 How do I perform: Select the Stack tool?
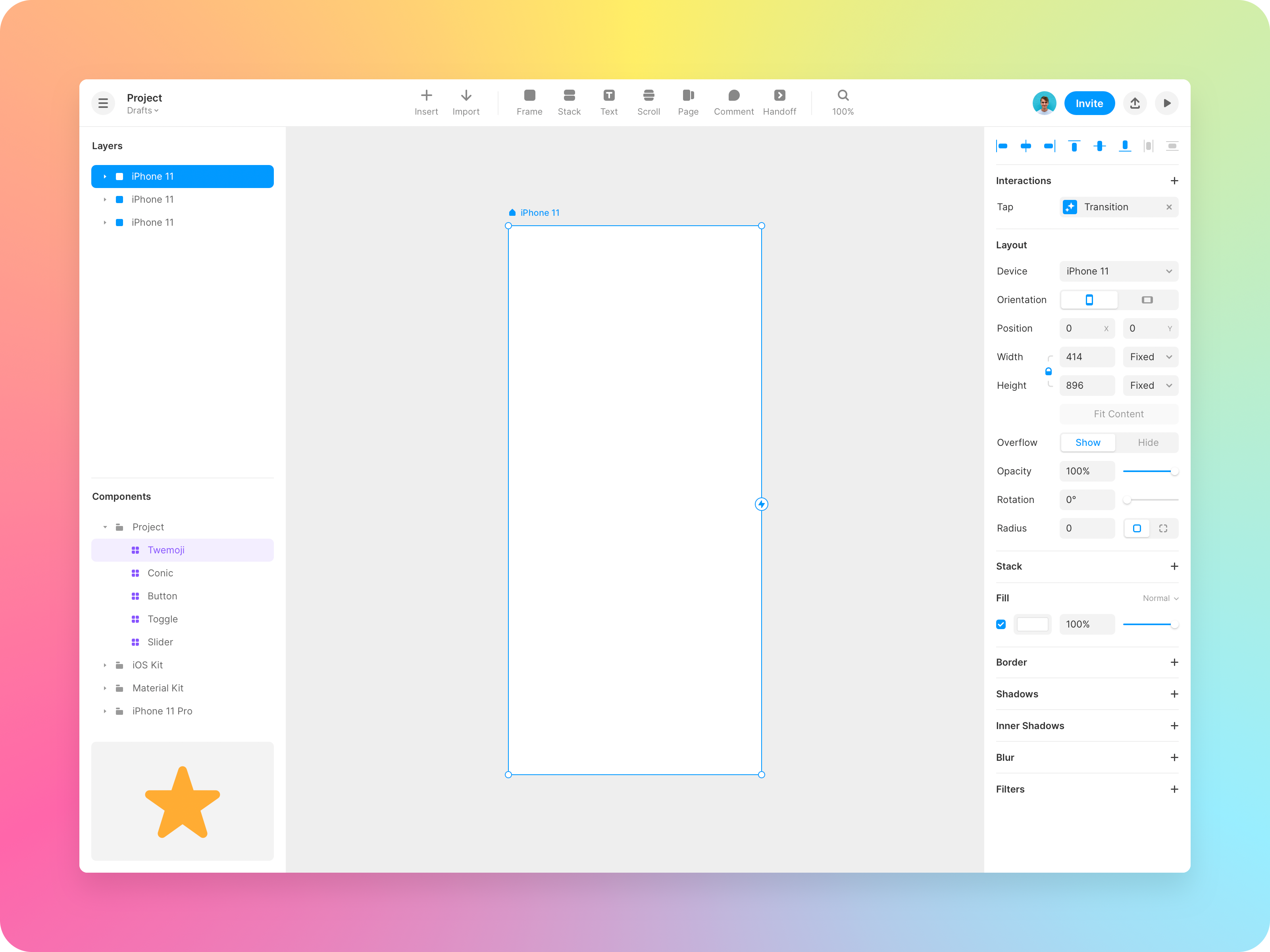click(569, 103)
